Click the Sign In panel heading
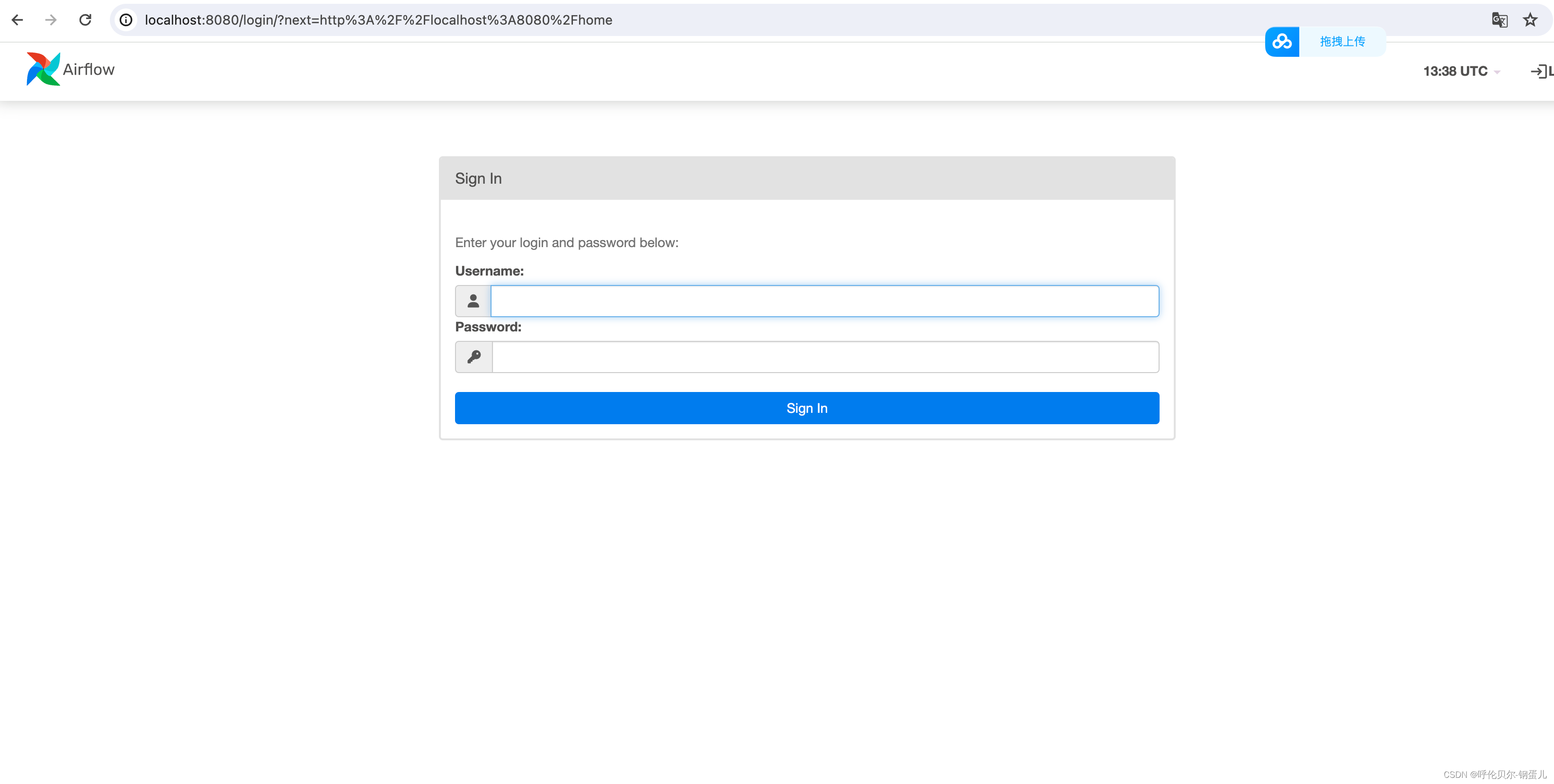Viewport: 1554px width, 784px height. click(x=478, y=178)
